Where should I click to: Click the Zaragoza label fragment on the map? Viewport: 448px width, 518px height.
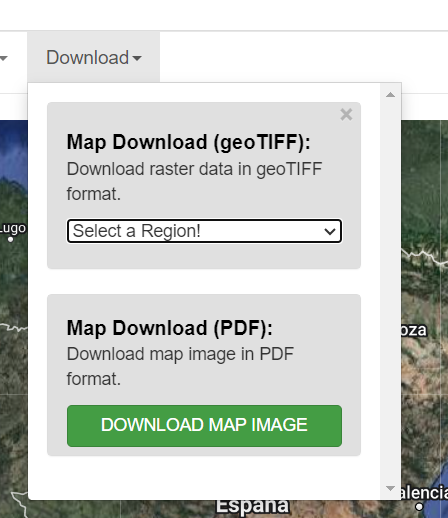pos(414,330)
